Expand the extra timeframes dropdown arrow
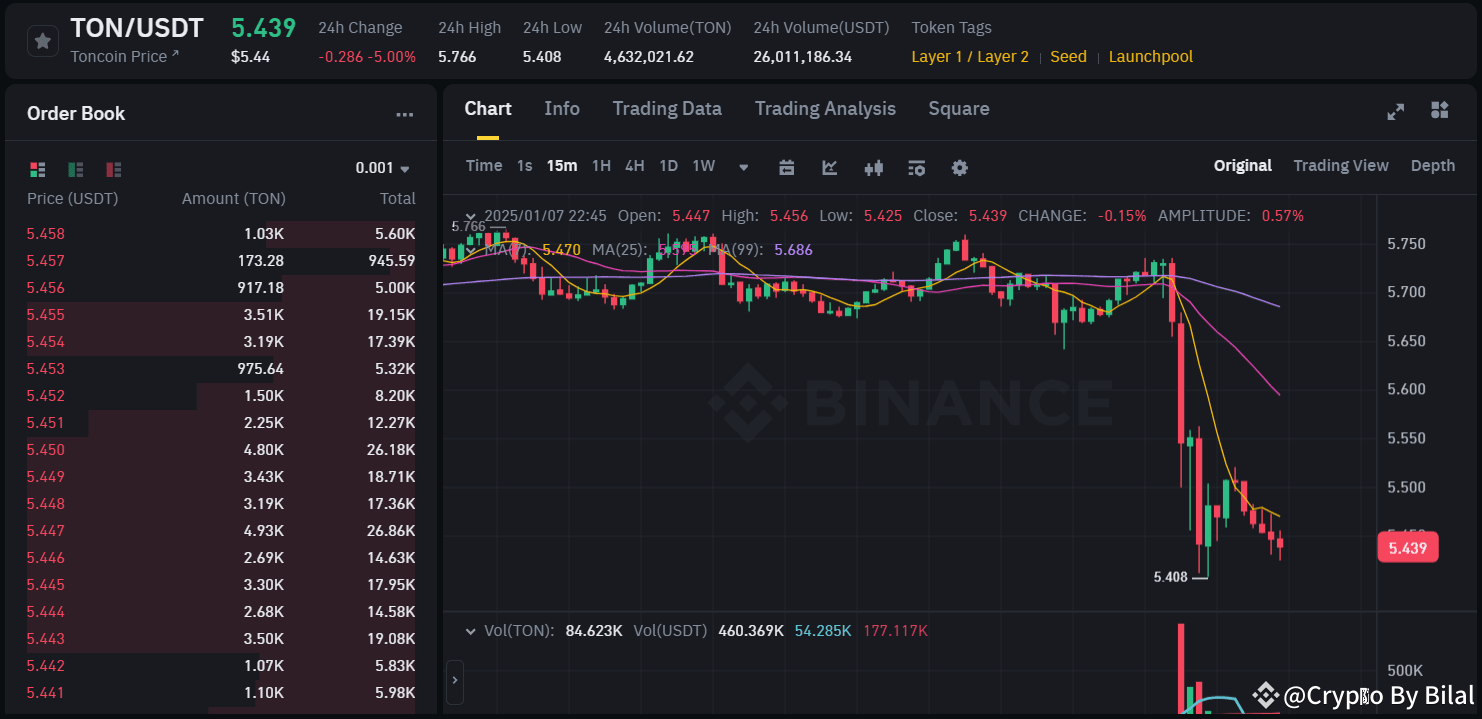The width and height of the screenshot is (1482, 719). click(743, 167)
